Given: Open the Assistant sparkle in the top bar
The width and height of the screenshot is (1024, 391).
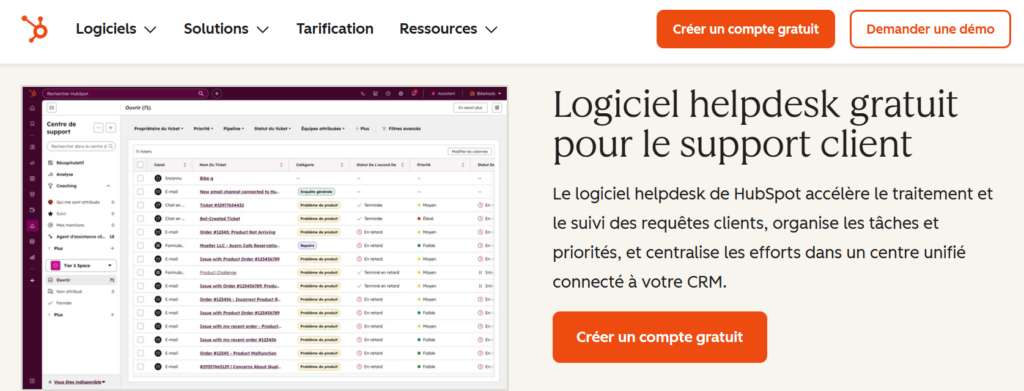Looking at the screenshot, I should (x=434, y=94).
